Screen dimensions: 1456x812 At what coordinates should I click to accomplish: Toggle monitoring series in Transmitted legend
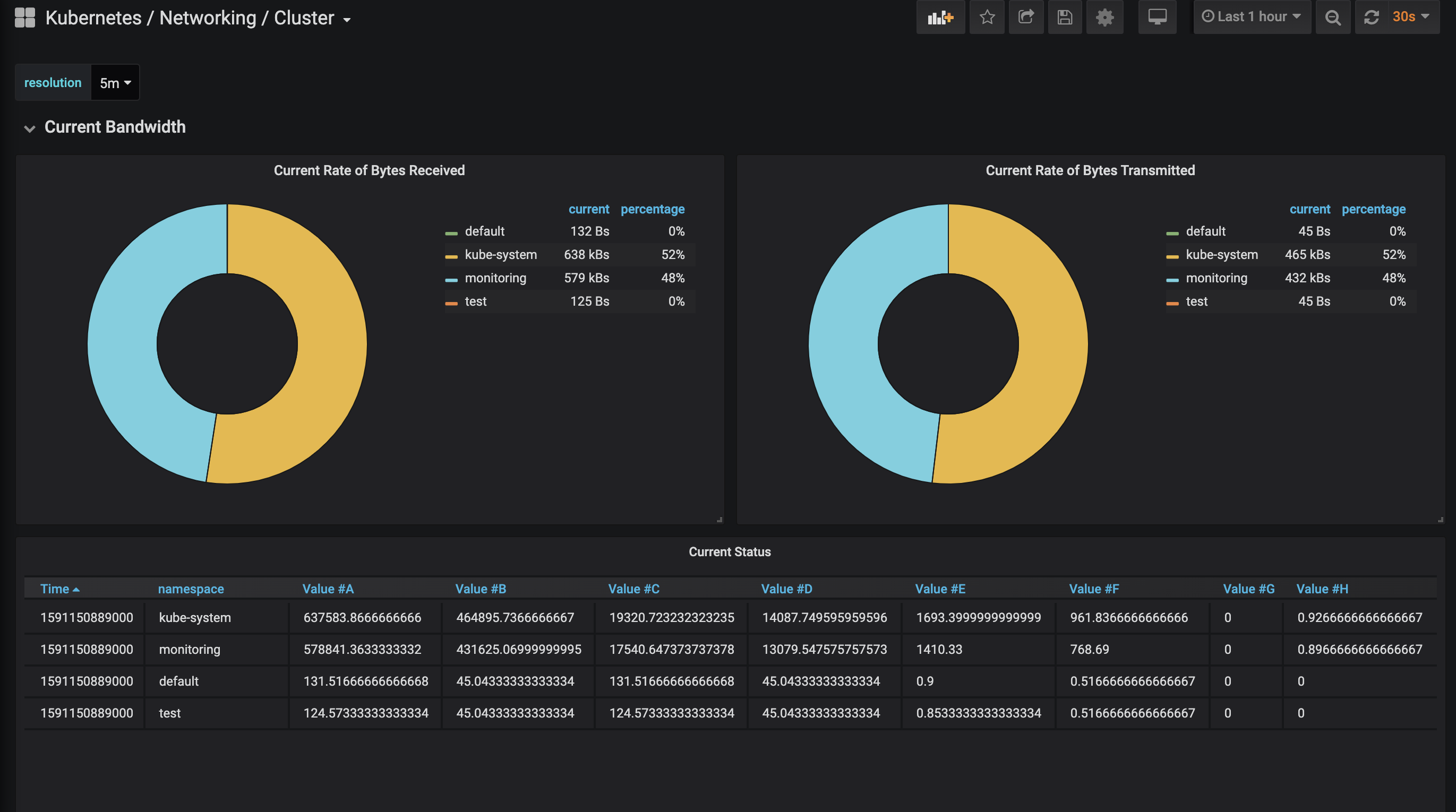coord(1217,278)
